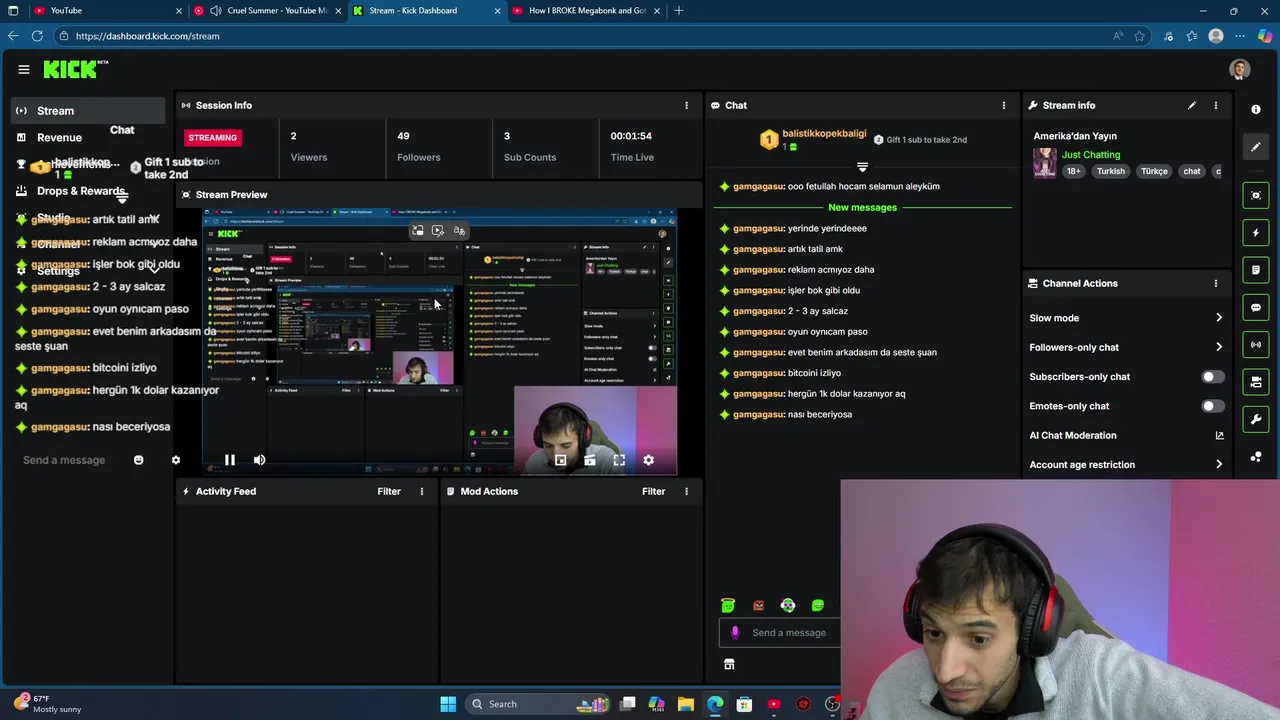
Task: Select Revenue in sidebar
Action: tap(59, 138)
